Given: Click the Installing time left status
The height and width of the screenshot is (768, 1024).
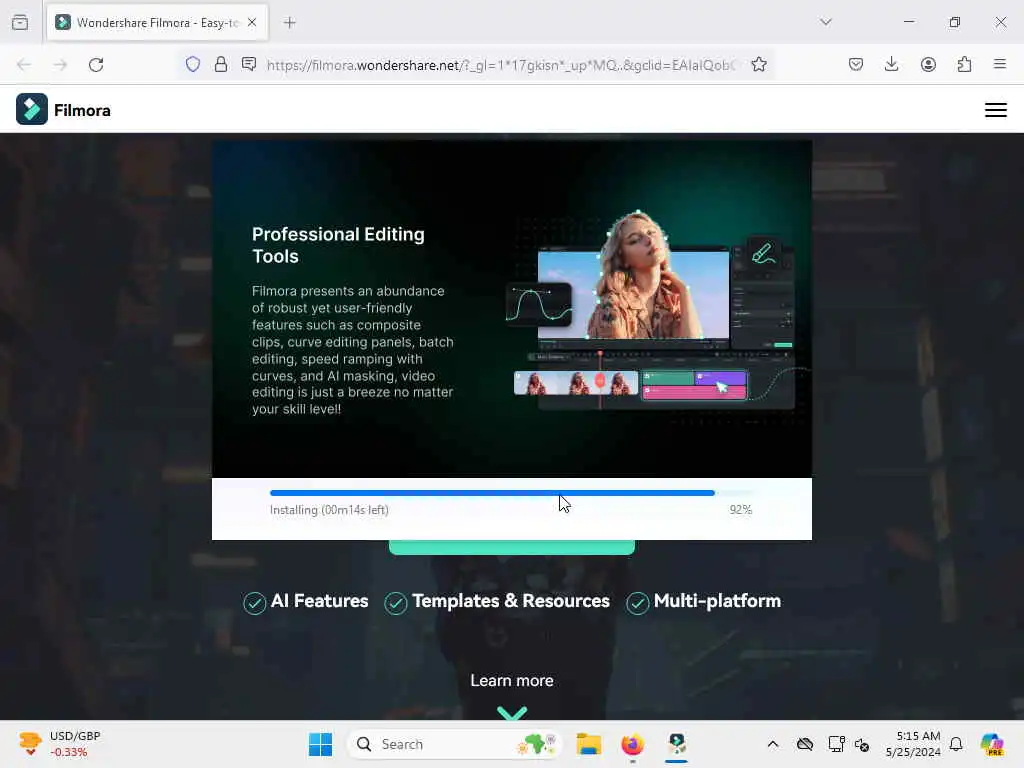Looking at the screenshot, I should click(x=329, y=510).
